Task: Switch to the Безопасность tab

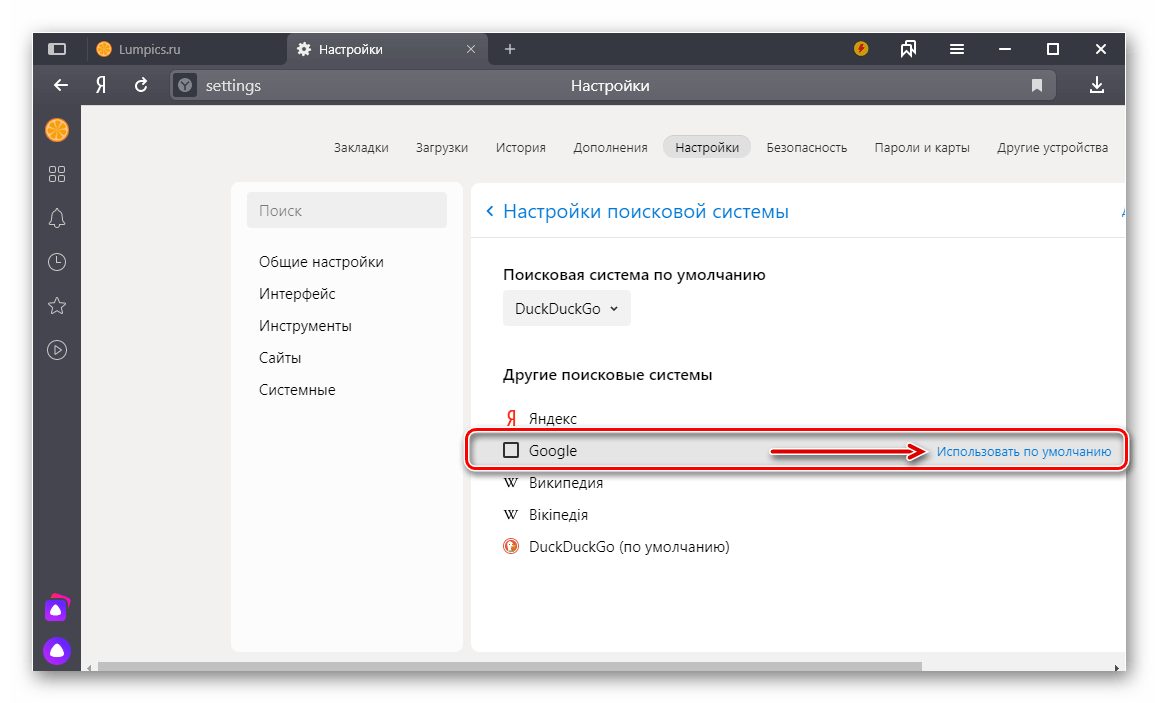Action: pos(806,147)
